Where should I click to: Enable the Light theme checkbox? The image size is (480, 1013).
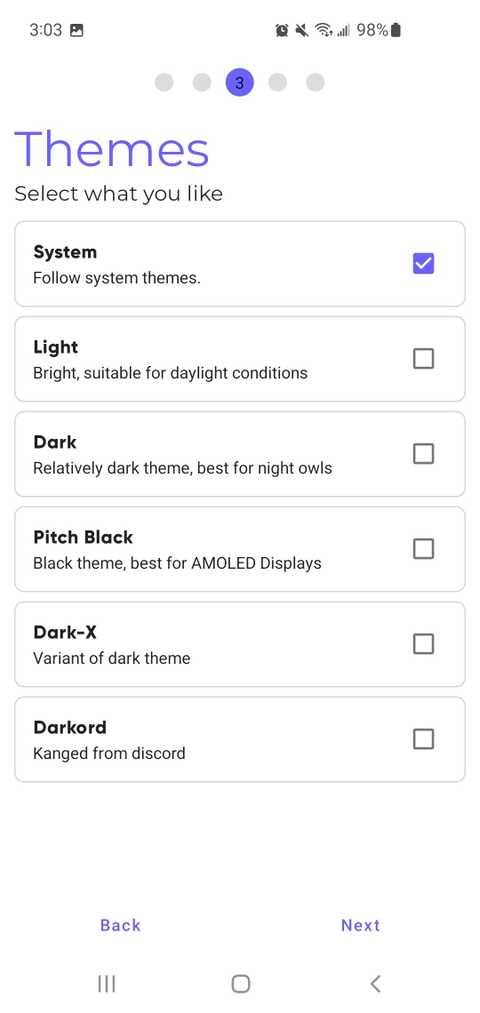(x=423, y=359)
